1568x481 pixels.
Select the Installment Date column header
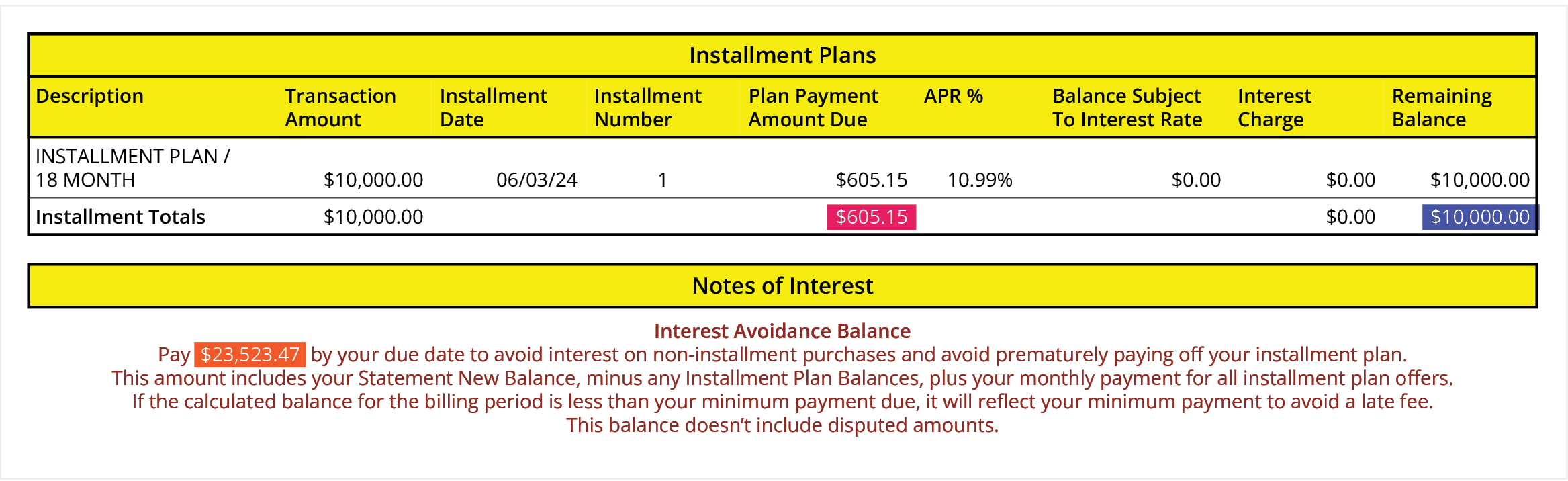point(493,107)
